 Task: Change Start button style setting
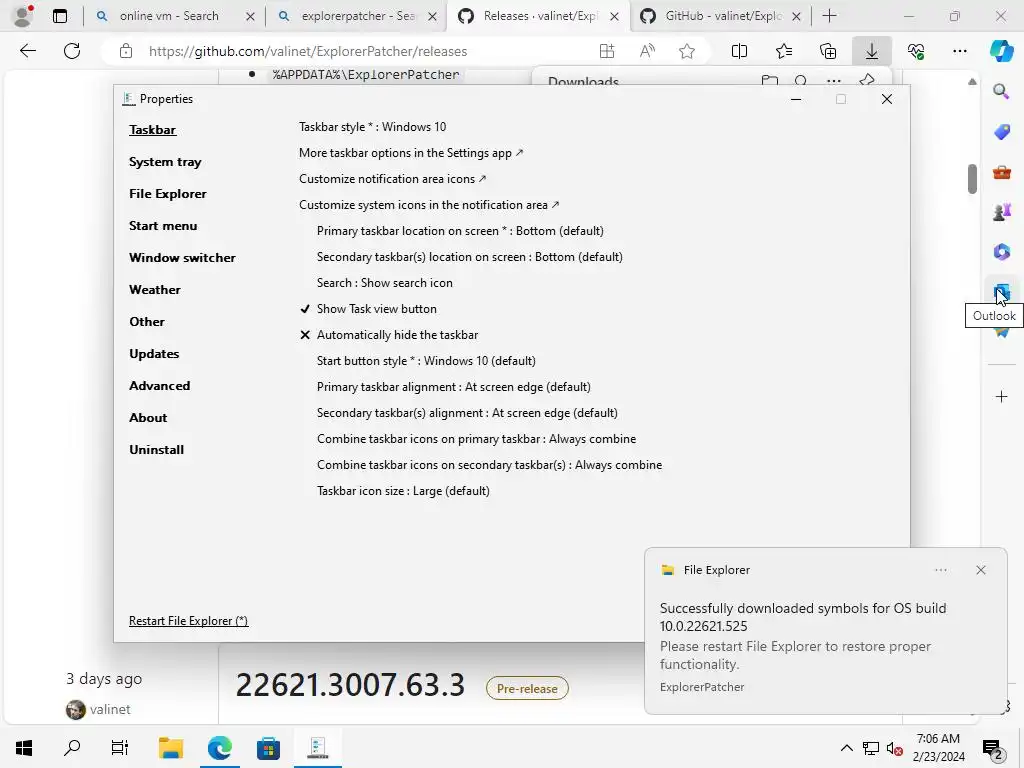[x=426, y=360]
